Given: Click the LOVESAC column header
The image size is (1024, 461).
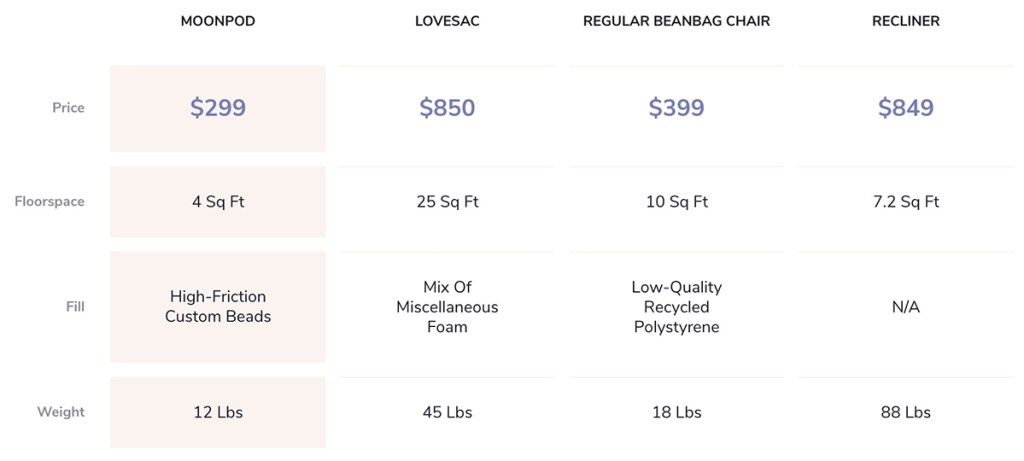Looking at the screenshot, I should coord(447,21).
